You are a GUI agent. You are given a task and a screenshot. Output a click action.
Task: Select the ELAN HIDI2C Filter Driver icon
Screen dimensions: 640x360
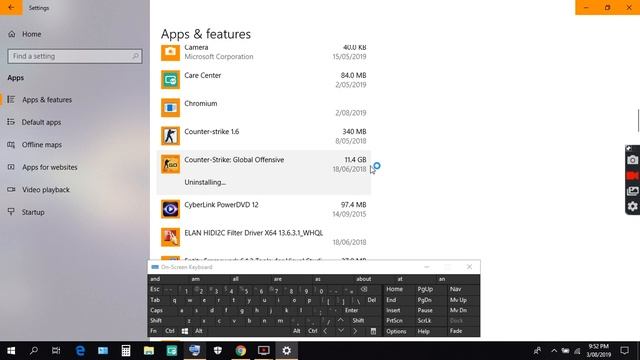pyautogui.click(x=170, y=237)
